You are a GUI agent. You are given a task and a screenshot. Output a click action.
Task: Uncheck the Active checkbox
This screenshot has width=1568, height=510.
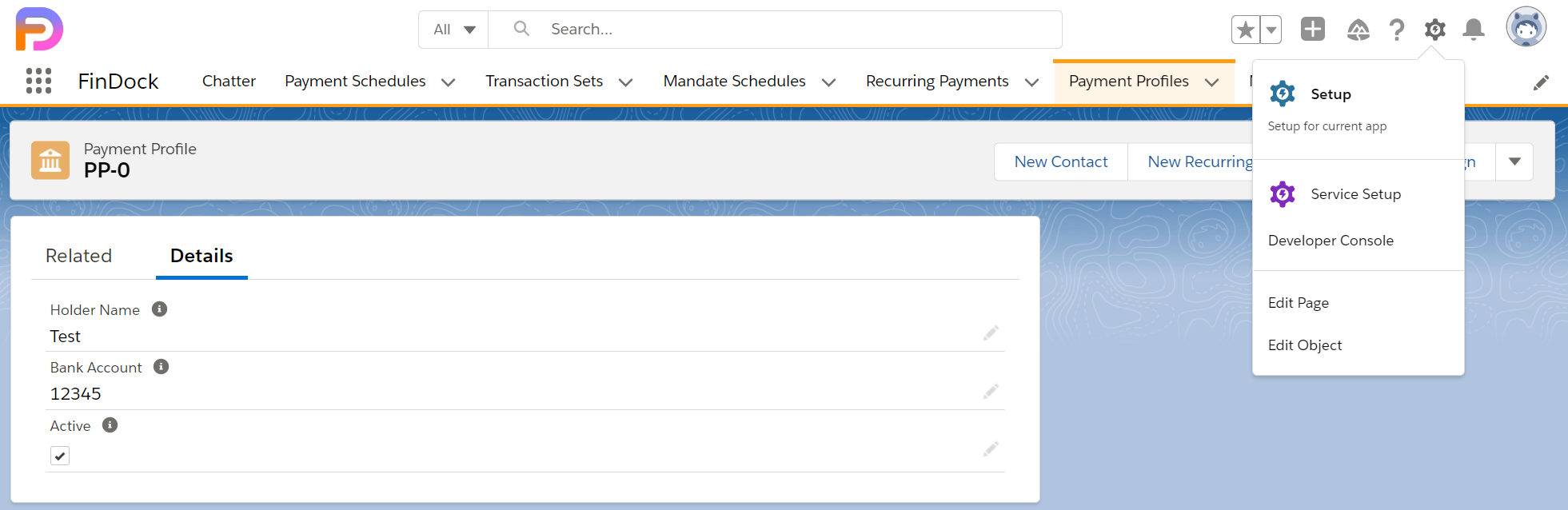(x=60, y=455)
